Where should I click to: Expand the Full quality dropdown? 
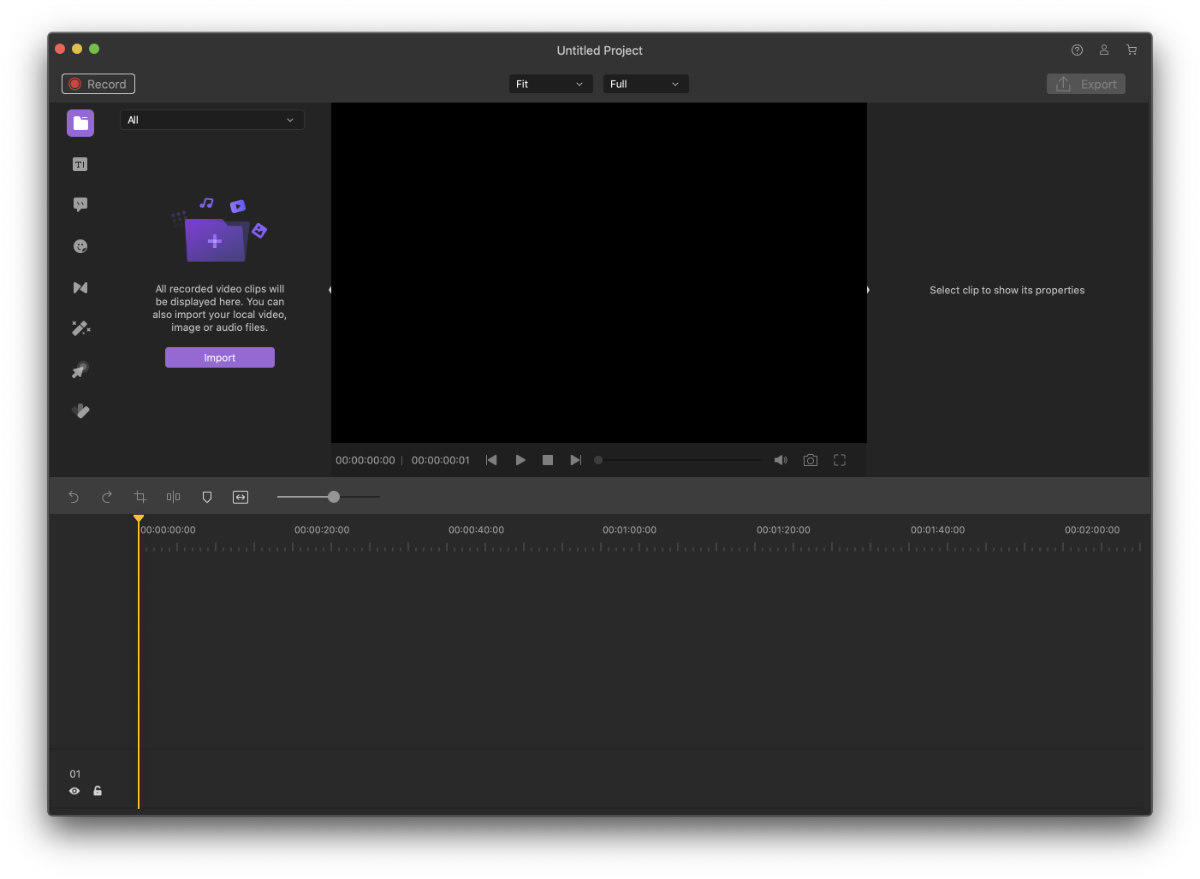coord(645,84)
